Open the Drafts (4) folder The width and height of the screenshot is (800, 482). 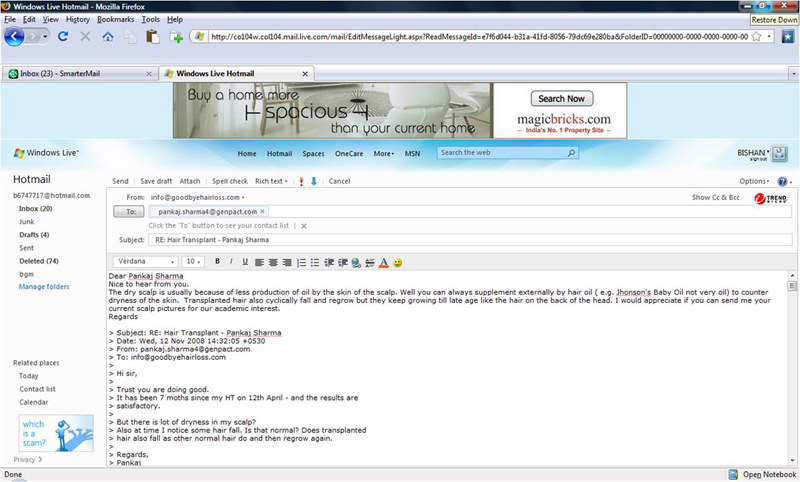point(34,234)
